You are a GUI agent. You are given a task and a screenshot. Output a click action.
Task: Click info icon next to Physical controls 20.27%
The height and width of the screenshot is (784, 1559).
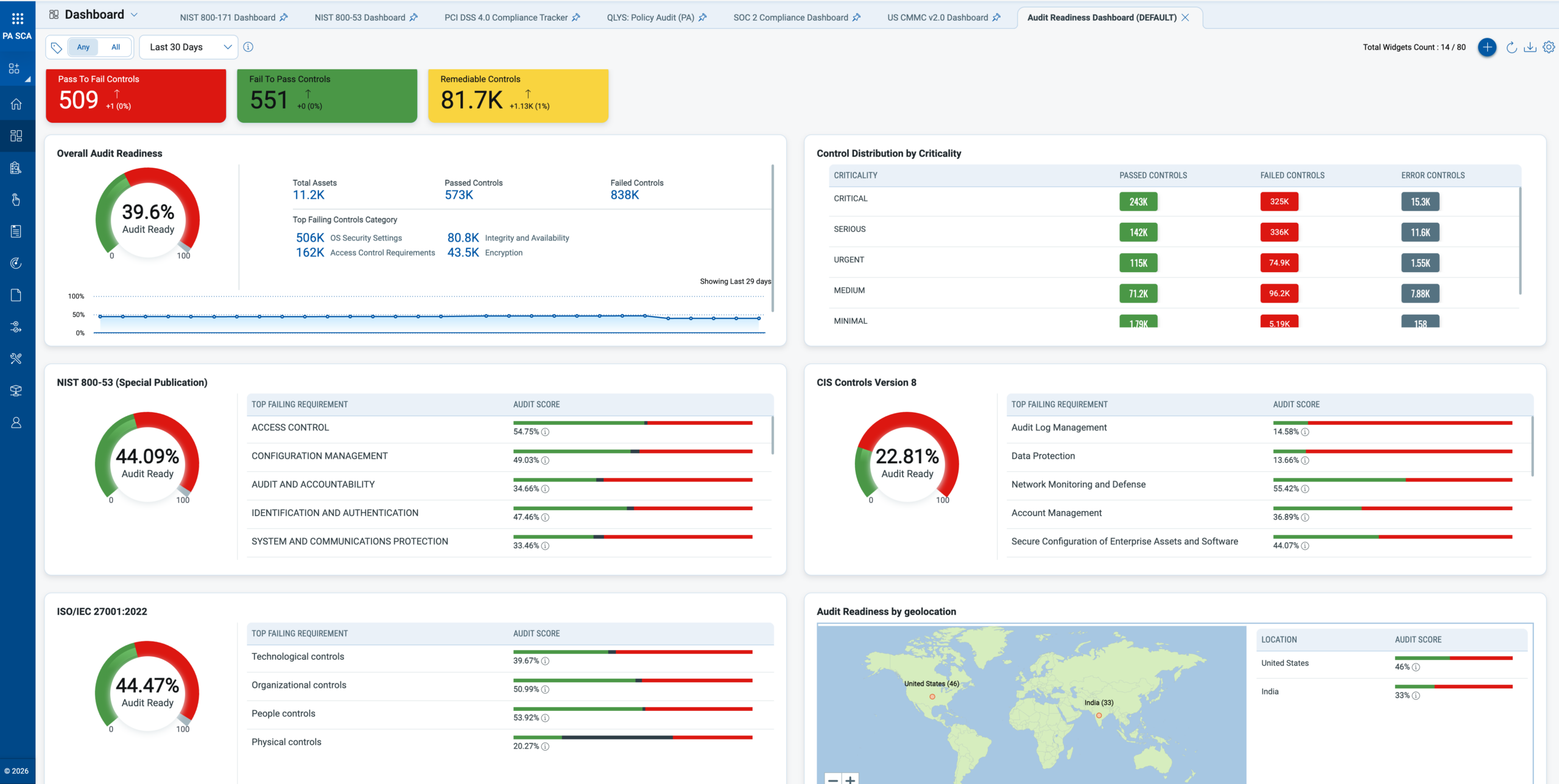pyautogui.click(x=545, y=746)
